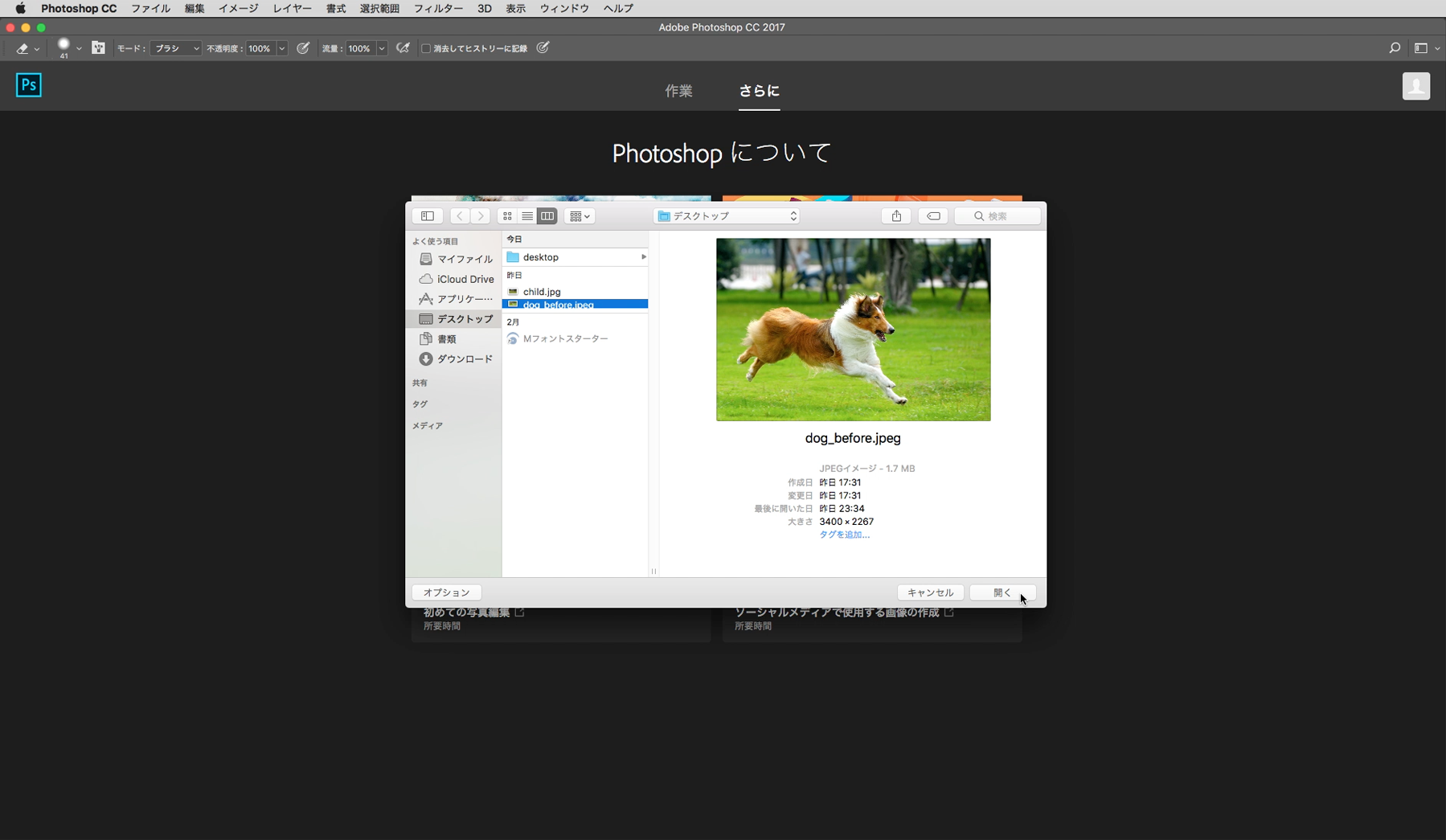
Task: Switch to list view
Action: click(x=527, y=216)
